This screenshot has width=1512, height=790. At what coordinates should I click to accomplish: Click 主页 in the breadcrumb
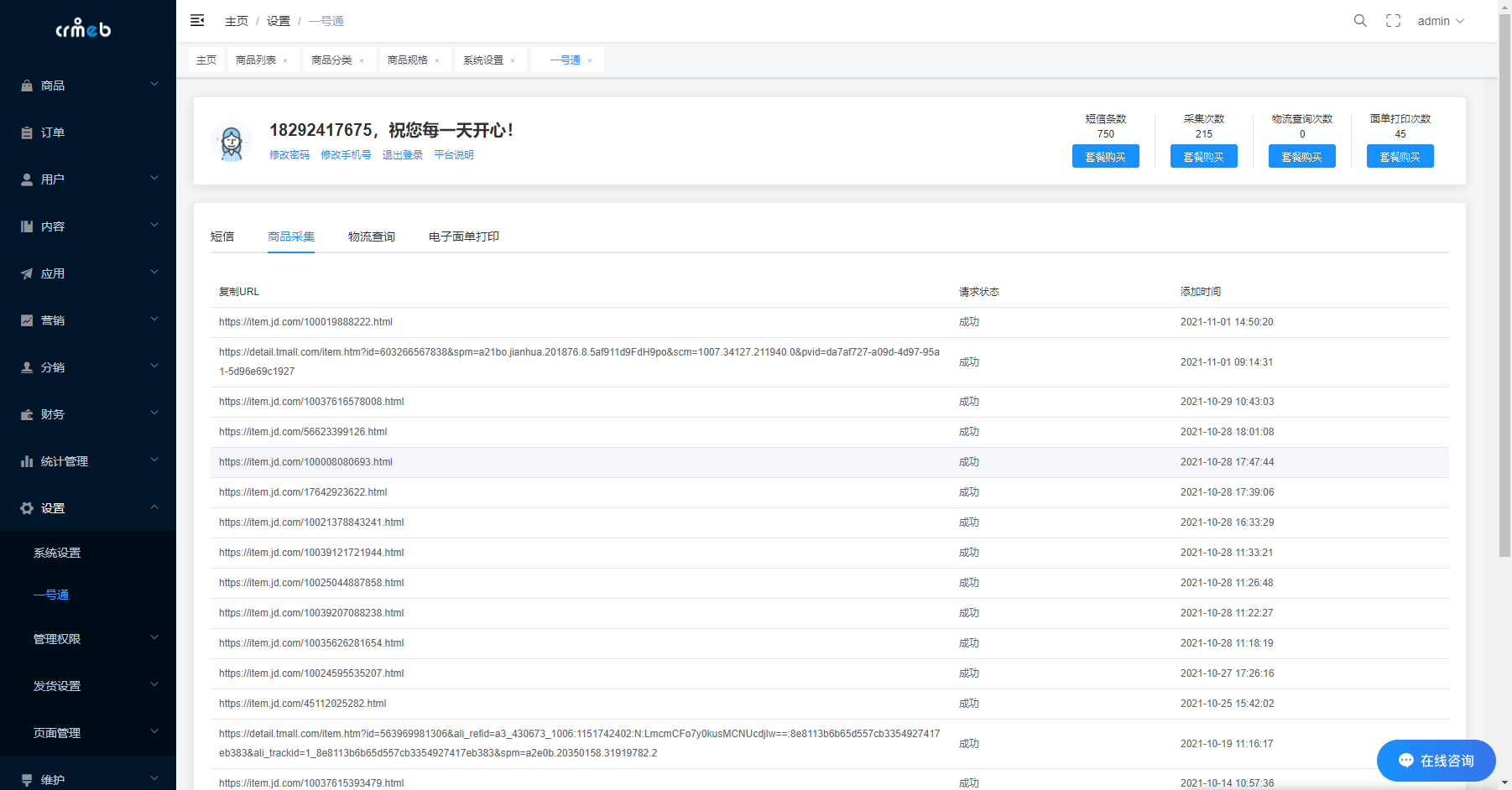click(x=237, y=21)
